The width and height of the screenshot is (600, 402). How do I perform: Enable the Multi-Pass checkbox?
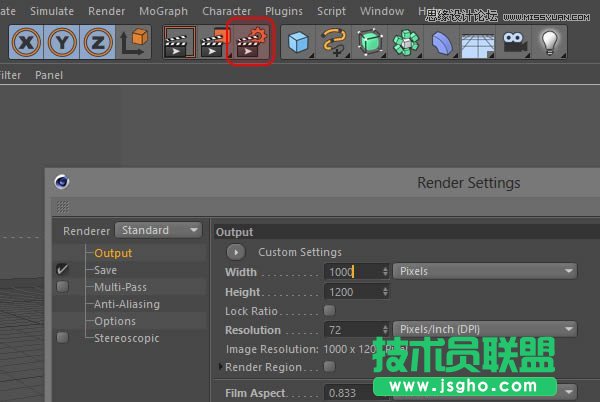[x=63, y=287]
